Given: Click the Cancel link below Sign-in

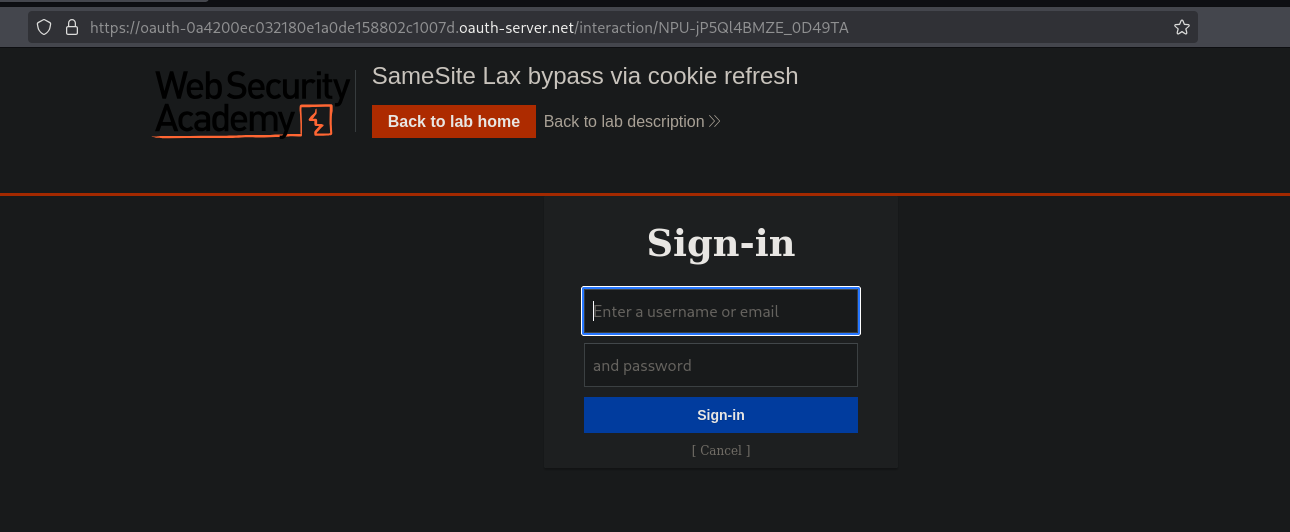Looking at the screenshot, I should pyautogui.click(x=721, y=450).
